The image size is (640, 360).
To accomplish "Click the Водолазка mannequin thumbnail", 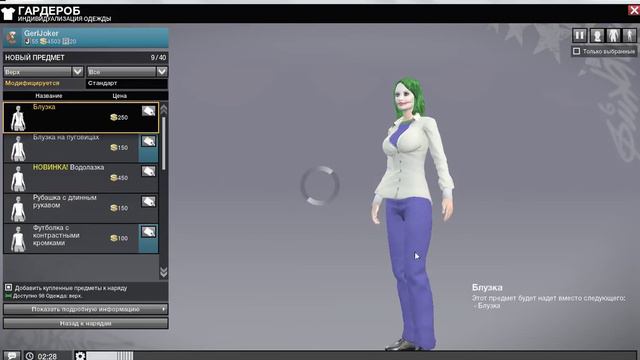I will tap(18, 178).
